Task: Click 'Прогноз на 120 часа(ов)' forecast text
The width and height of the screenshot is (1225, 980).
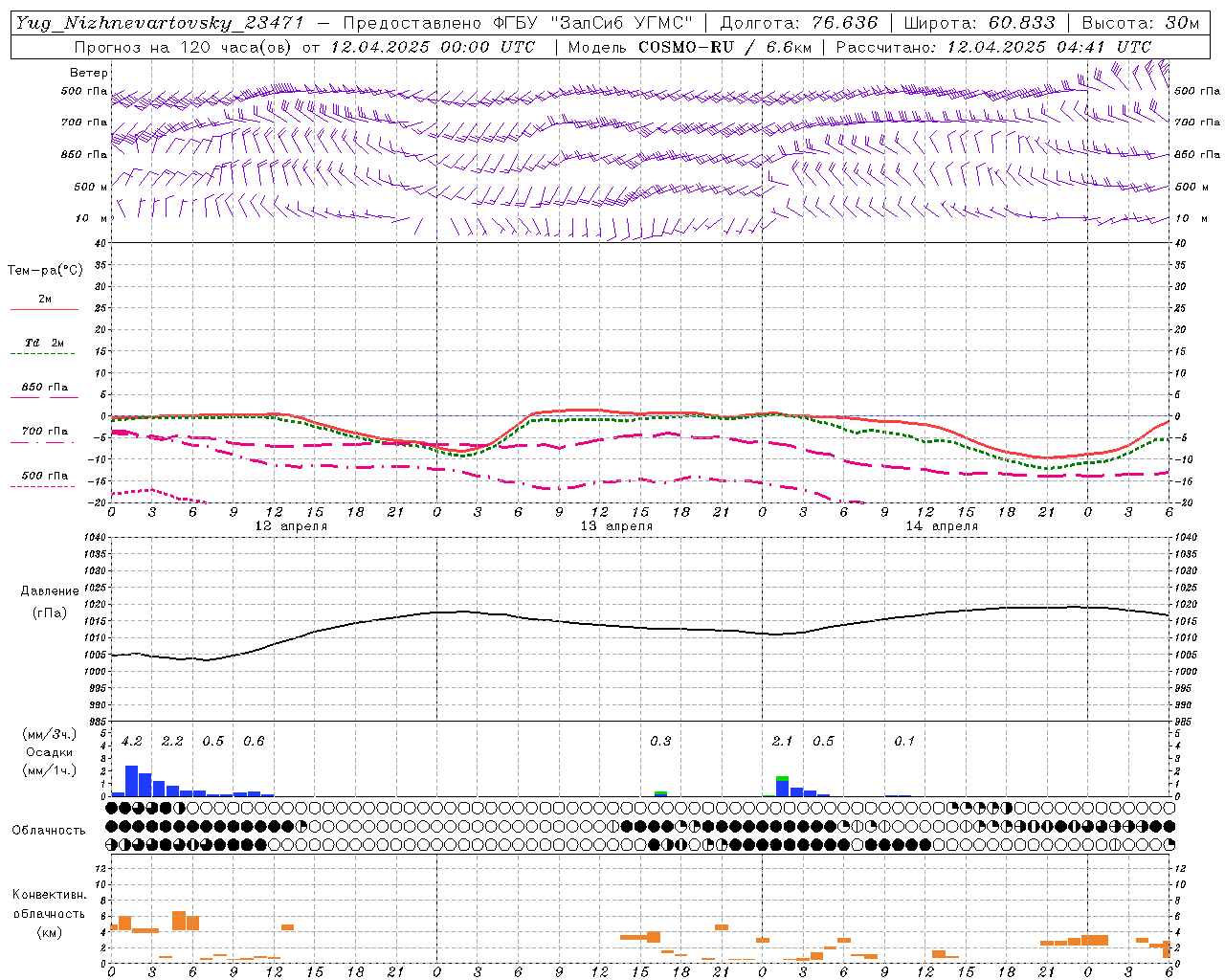Action: click(185, 47)
